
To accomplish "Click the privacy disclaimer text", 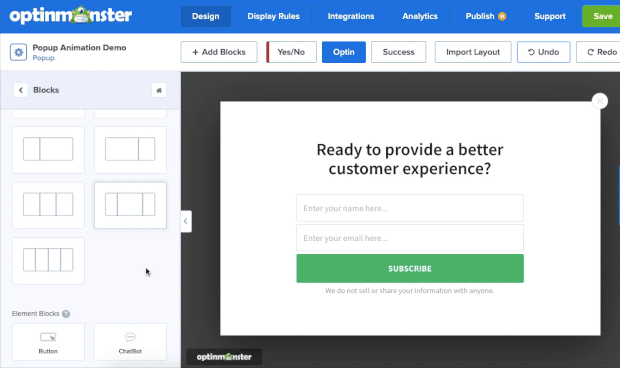I will click(x=410, y=291).
